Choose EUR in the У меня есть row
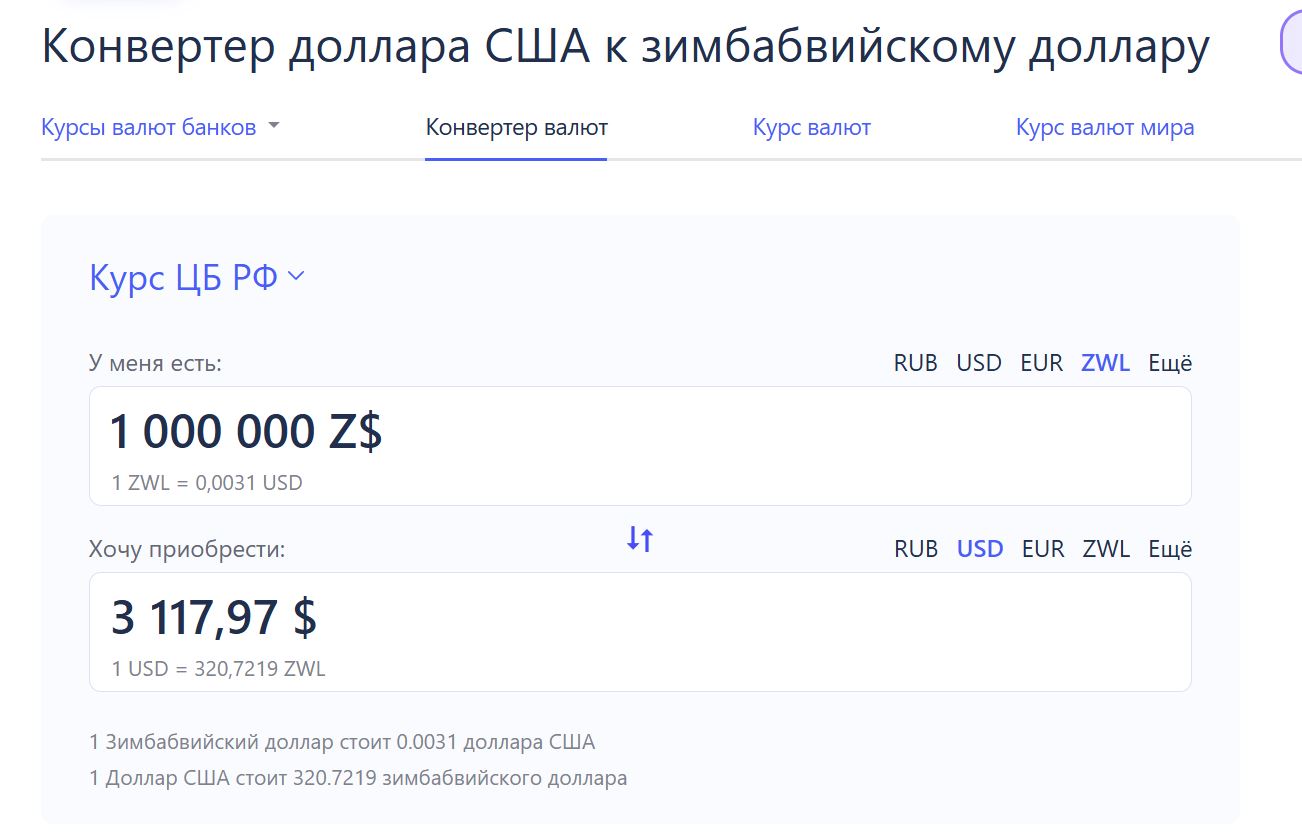This screenshot has height=834, width=1302. (x=1041, y=363)
